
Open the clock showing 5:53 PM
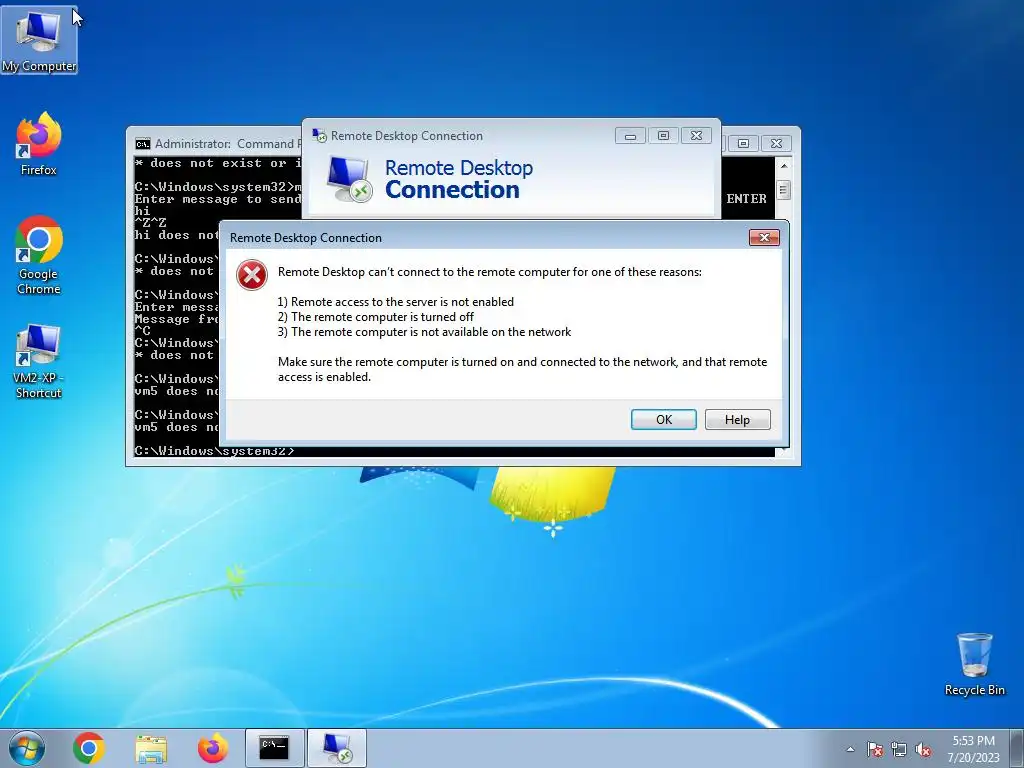tap(973, 748)
